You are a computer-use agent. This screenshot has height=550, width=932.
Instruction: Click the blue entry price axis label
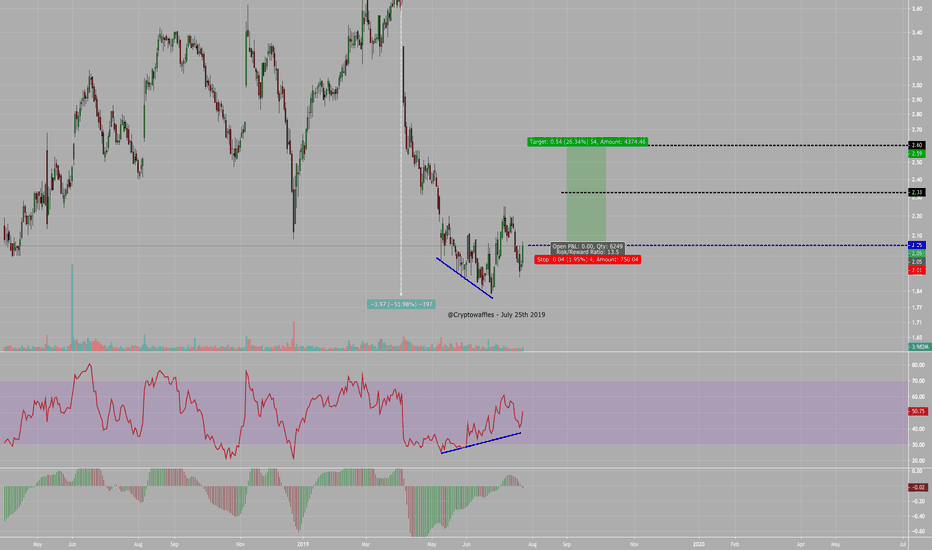point(917,245)
